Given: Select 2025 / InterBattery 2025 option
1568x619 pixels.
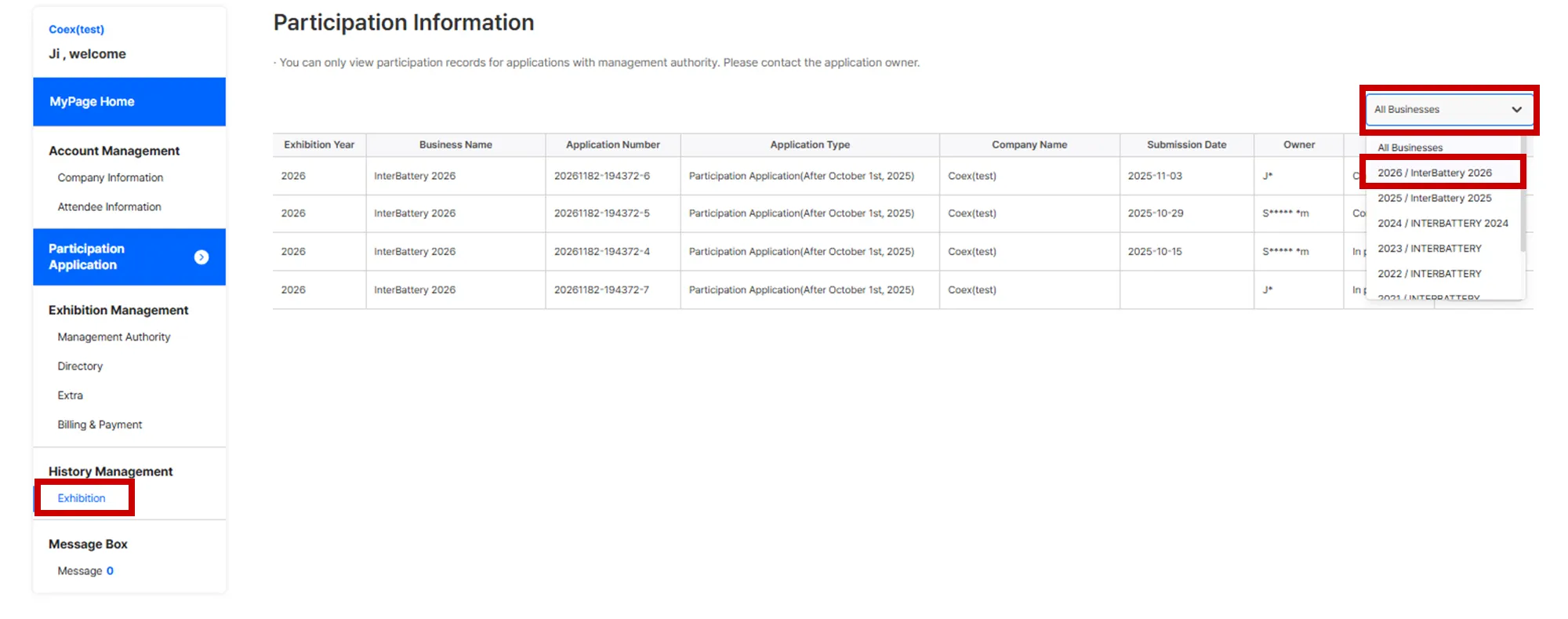Looking at the screenshot, I should (x=1434, y=198).
